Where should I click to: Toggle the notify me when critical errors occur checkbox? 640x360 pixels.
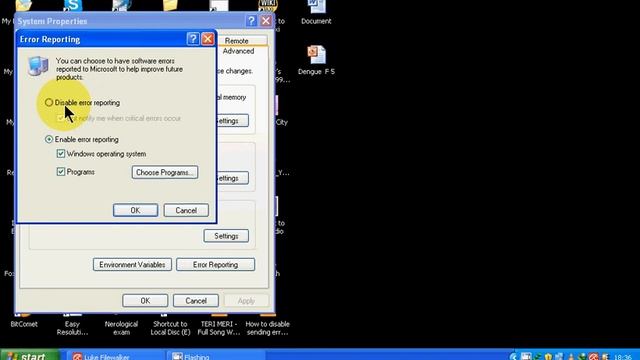pyautogui.click(x=61, y=118)
